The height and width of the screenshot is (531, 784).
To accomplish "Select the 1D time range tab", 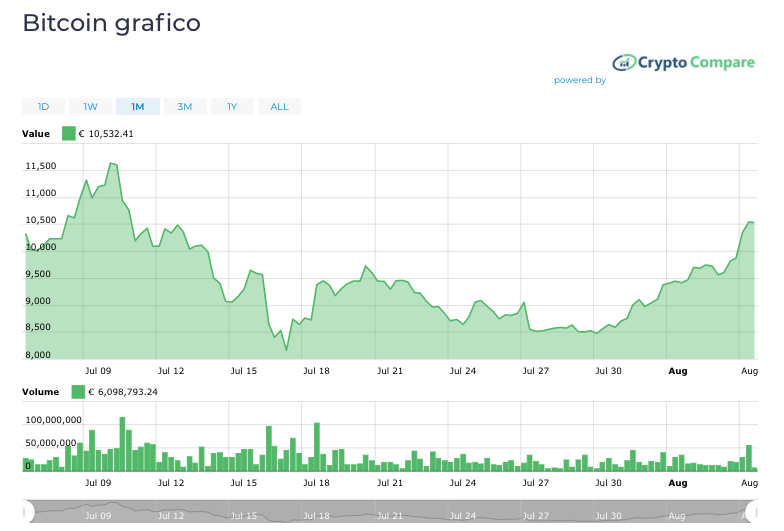I will (44, 106).
